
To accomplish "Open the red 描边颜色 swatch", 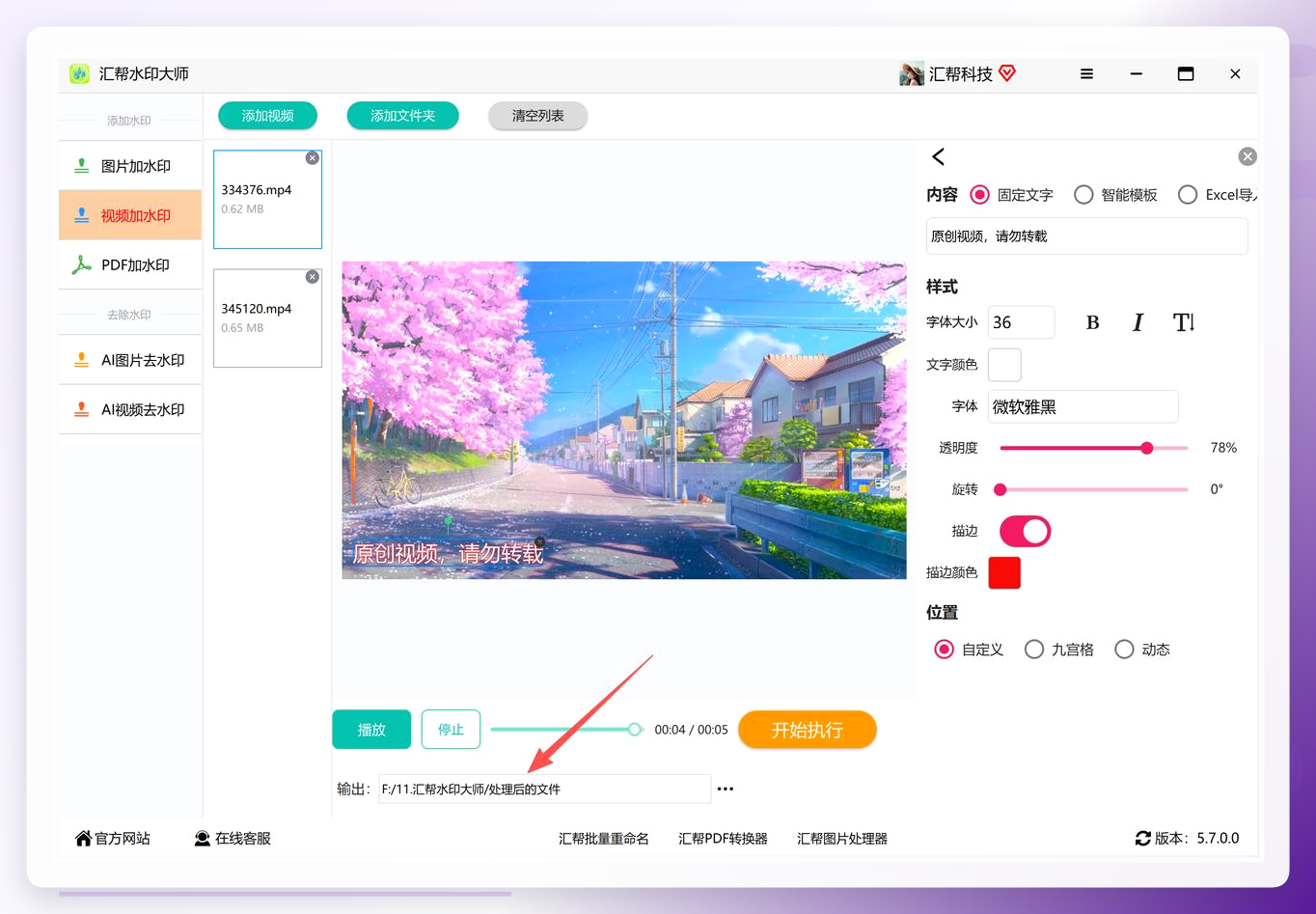I will coord(1004,572).
